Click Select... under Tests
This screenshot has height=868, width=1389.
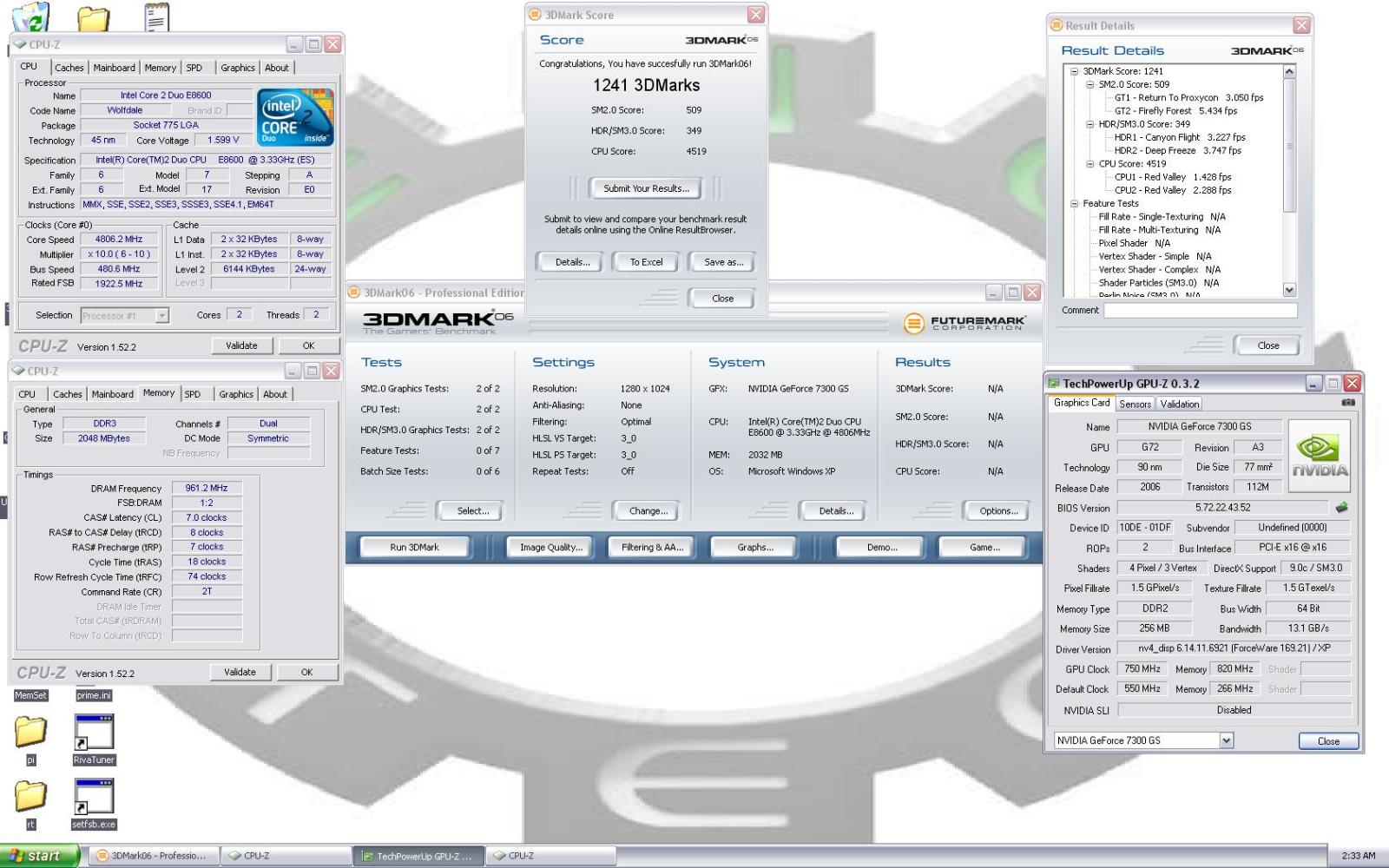[x=472, y=511]
